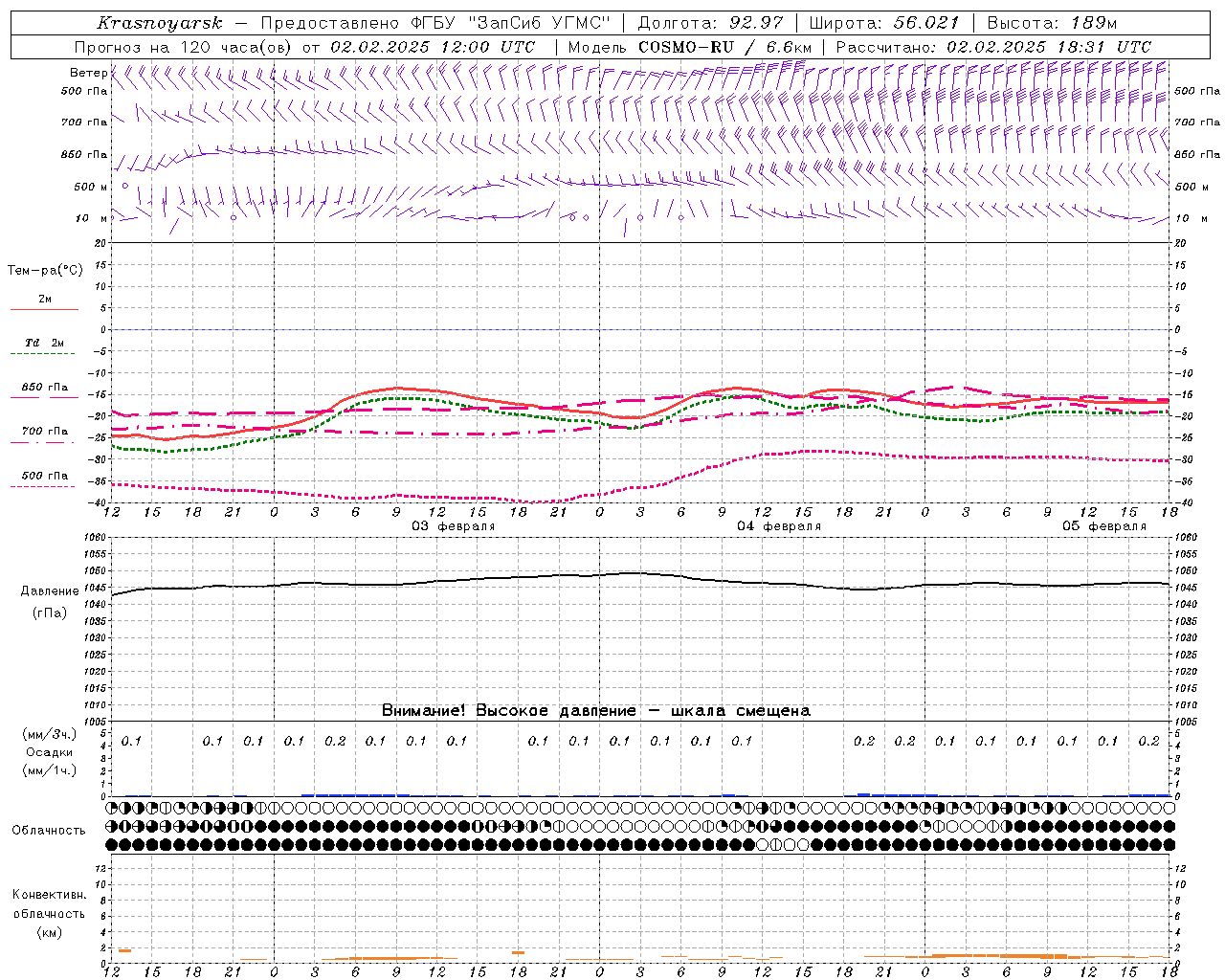Select the '04 февраля' date label
This screenshot has width=1225, height=980.
pos(779,526)
